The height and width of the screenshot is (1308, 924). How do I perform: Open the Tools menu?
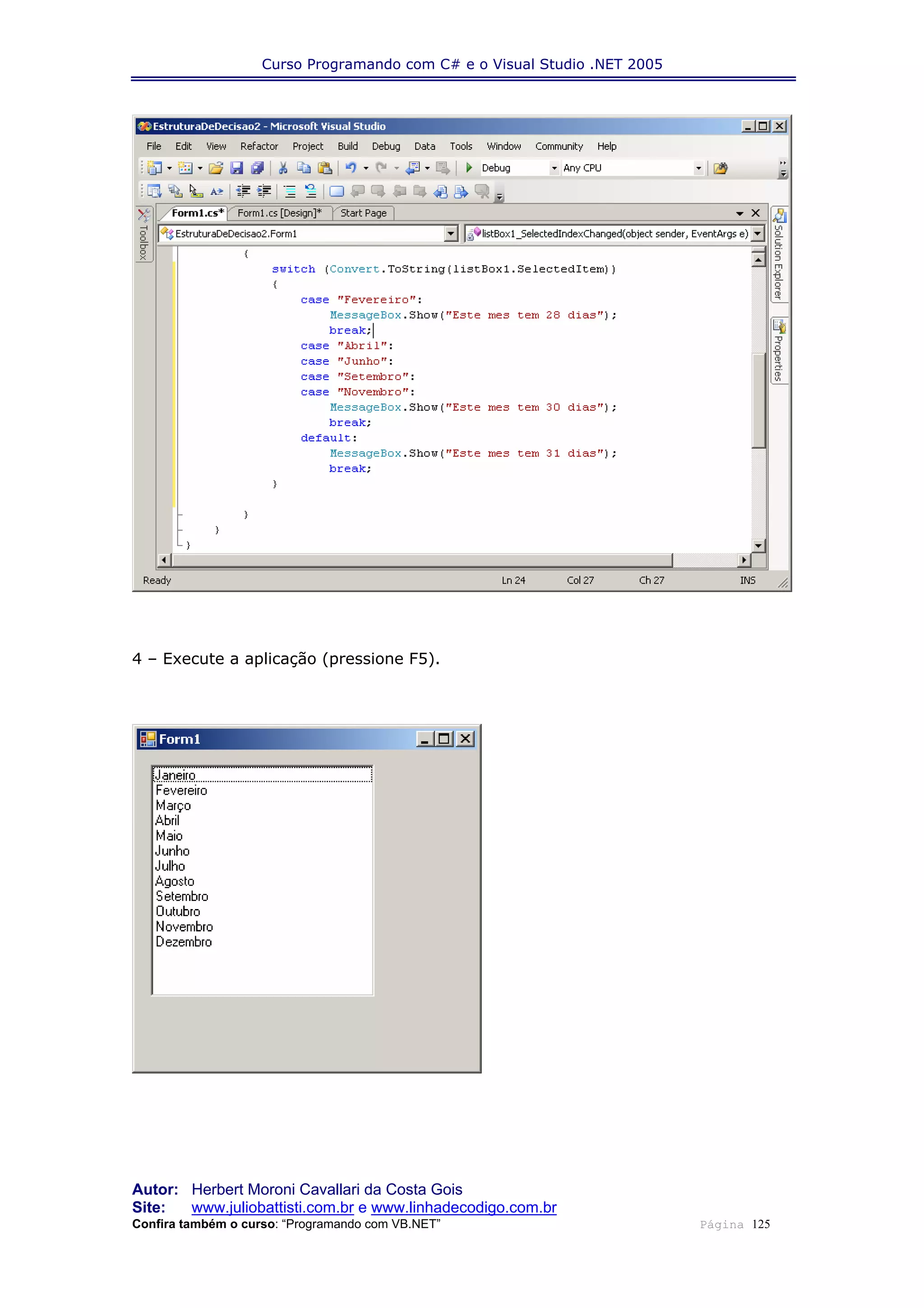(x=461, y=146)
